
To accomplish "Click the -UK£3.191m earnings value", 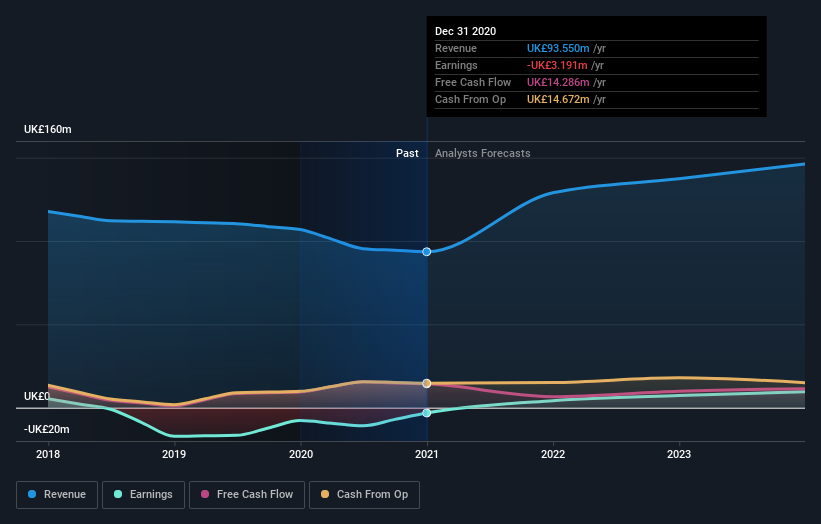I will 557,65.
